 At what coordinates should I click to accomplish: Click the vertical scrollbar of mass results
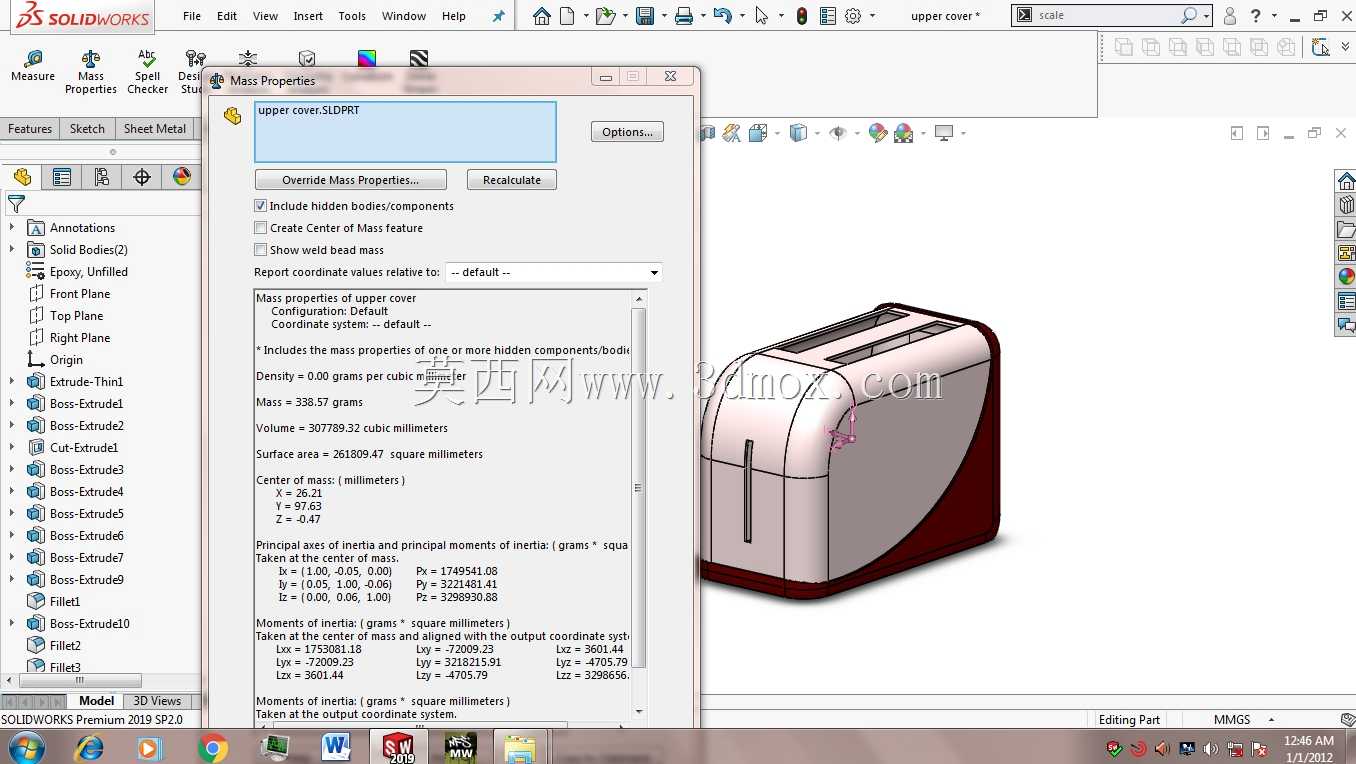point(639,488)
